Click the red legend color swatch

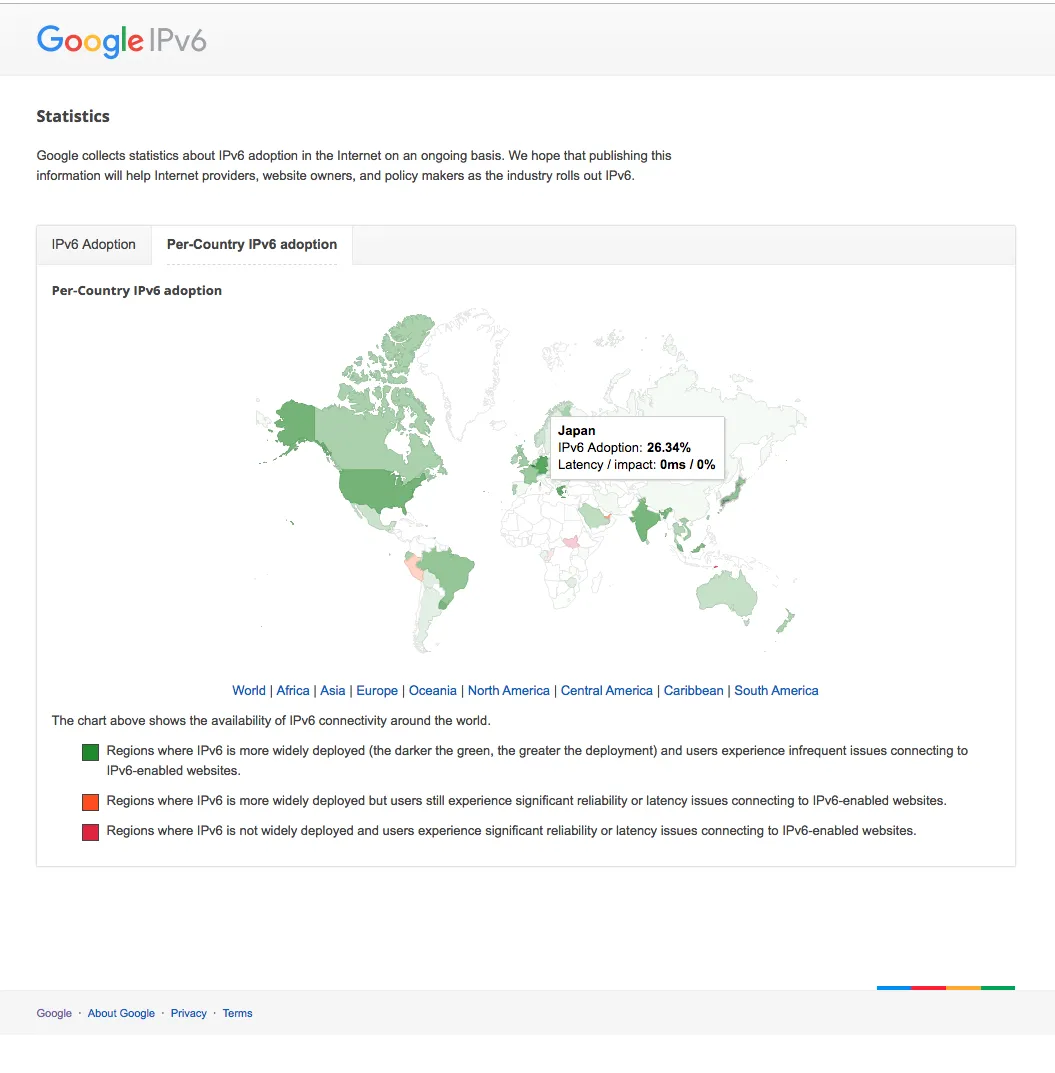pyautogui.click(x=90, y=832)
